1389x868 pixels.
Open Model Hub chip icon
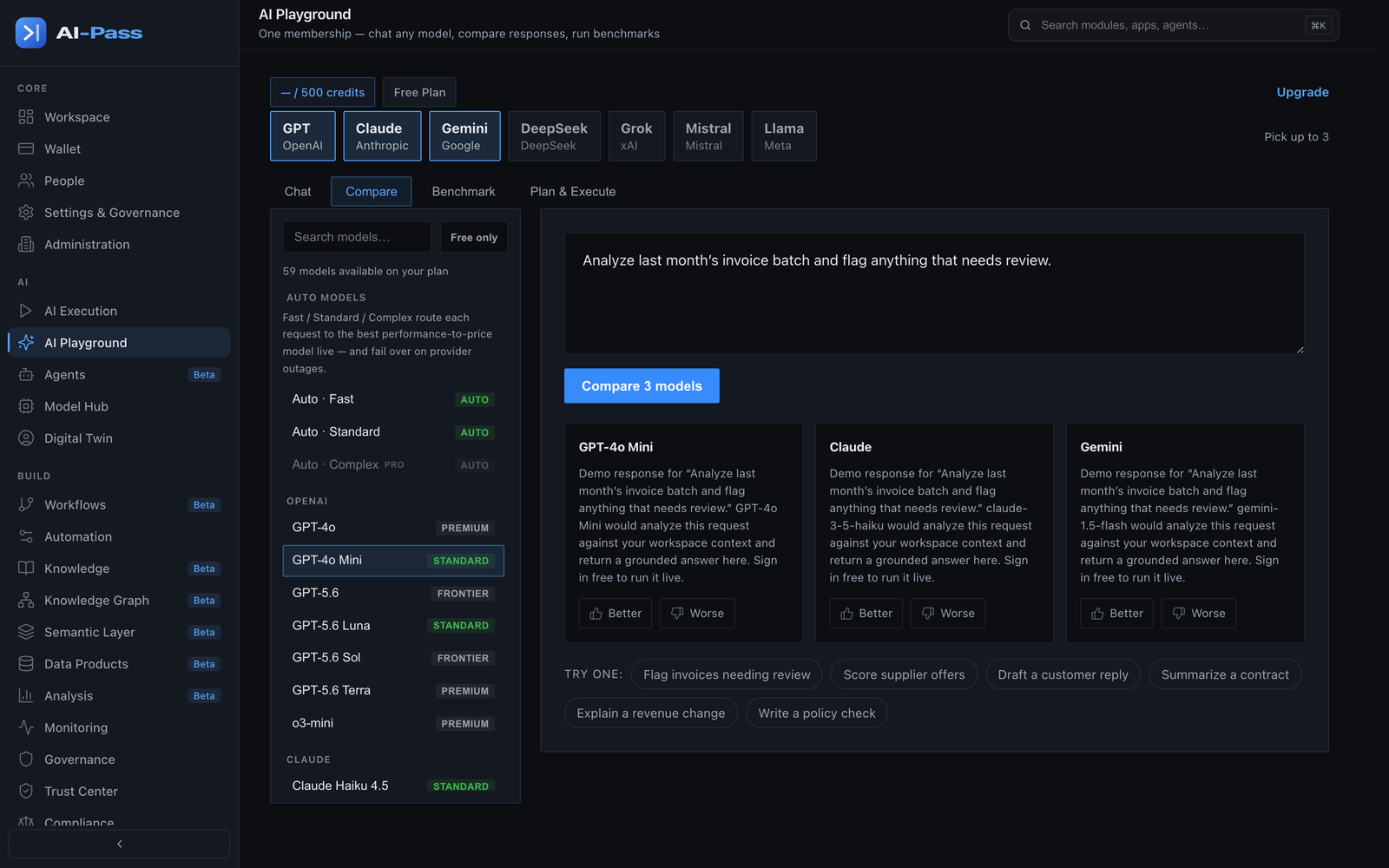coord(26,406)
